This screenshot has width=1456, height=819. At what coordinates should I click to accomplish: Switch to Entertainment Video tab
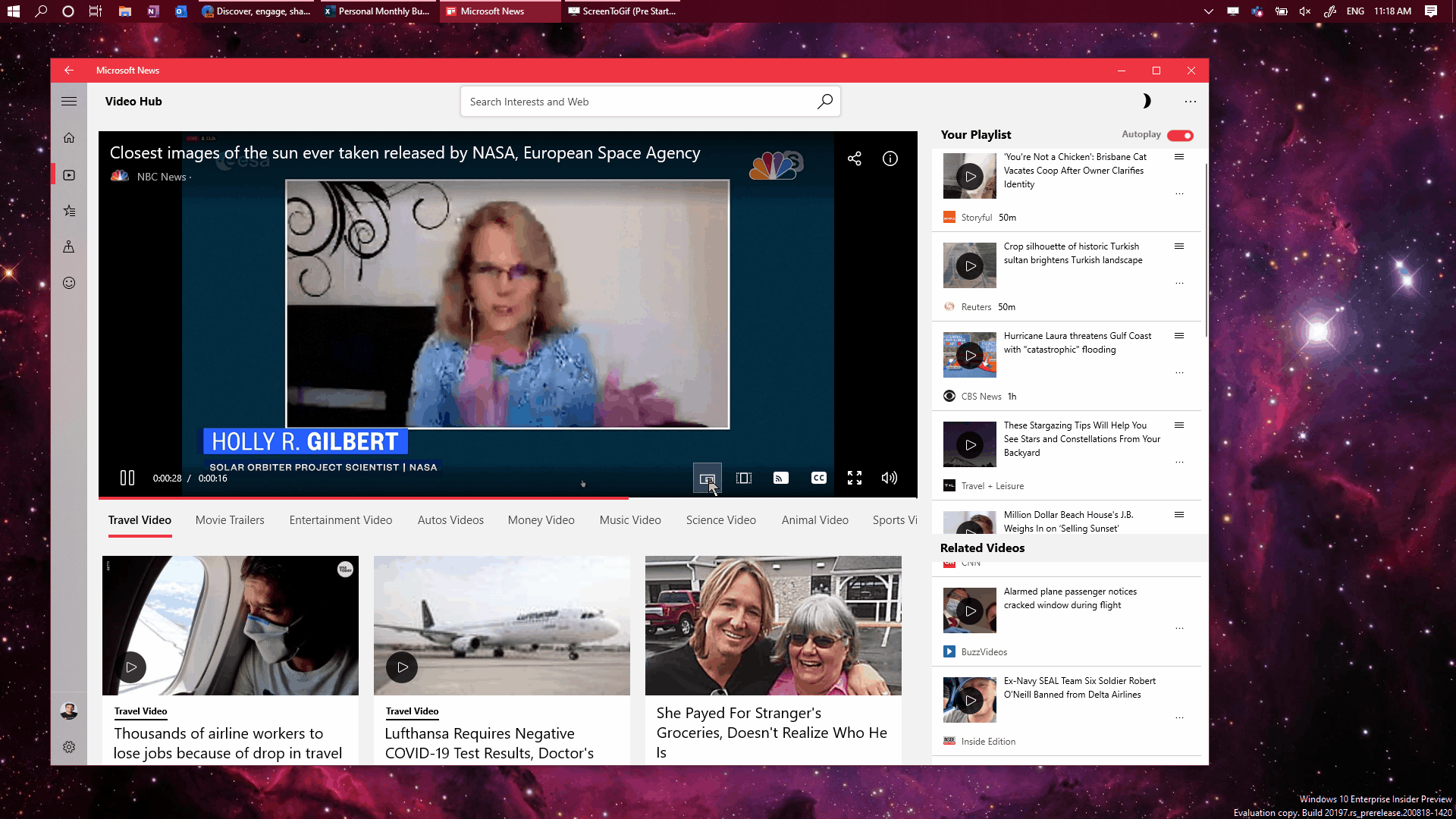[x=340, y=520]
